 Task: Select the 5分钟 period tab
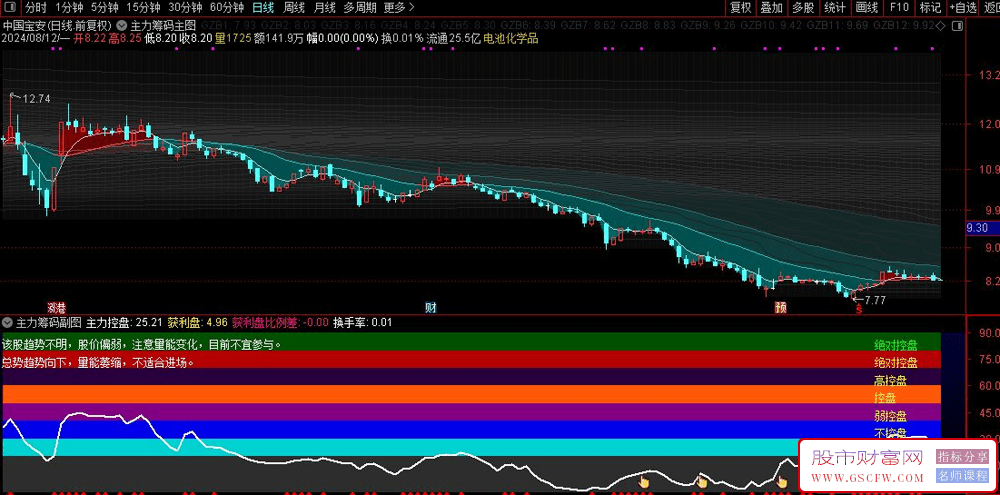coord(104,8)
